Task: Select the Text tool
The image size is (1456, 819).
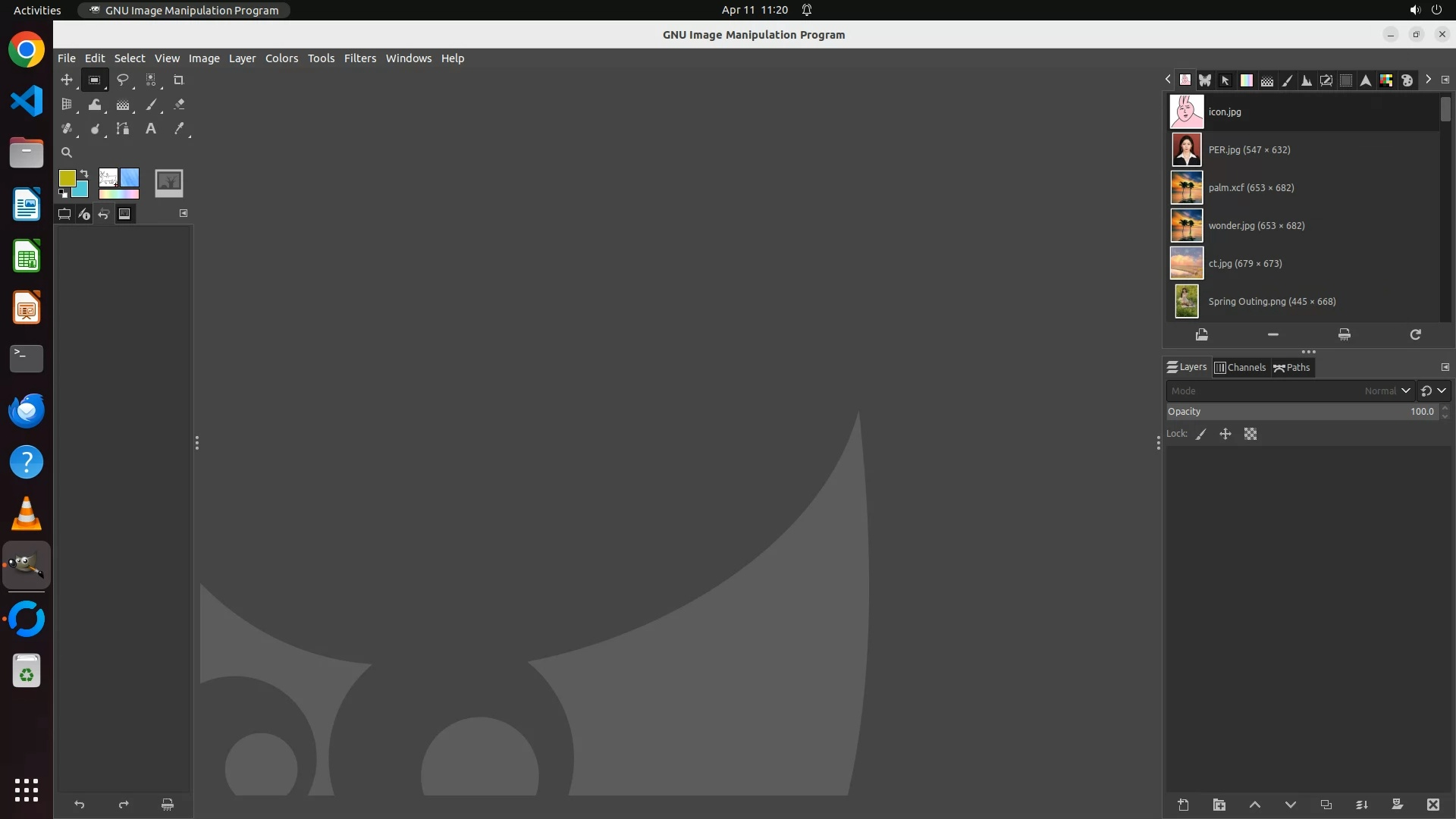Action: [x=151, y=129]
